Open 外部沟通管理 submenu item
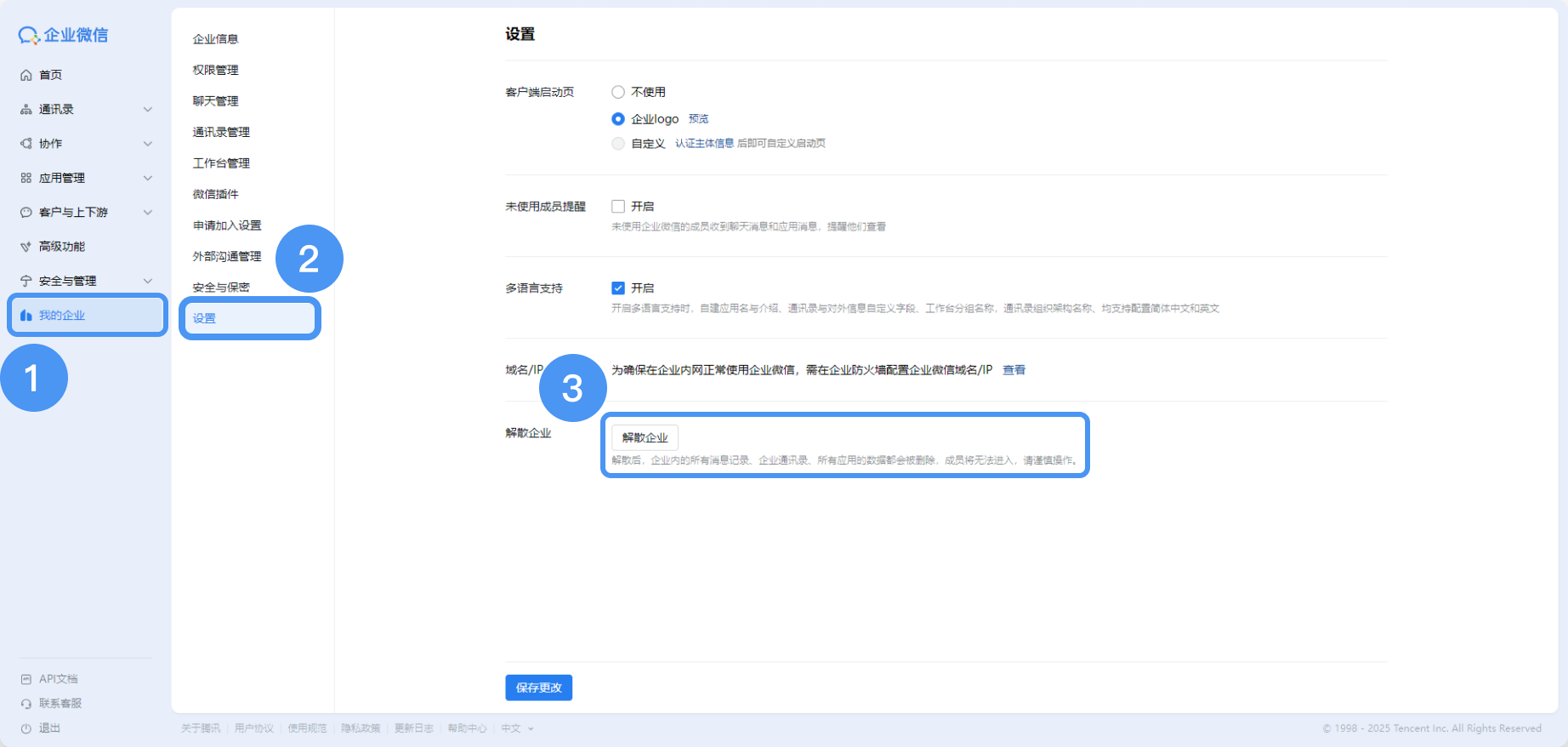This screenshot has height=747, width=1568. pyautogui.click(x=227, y=256)
